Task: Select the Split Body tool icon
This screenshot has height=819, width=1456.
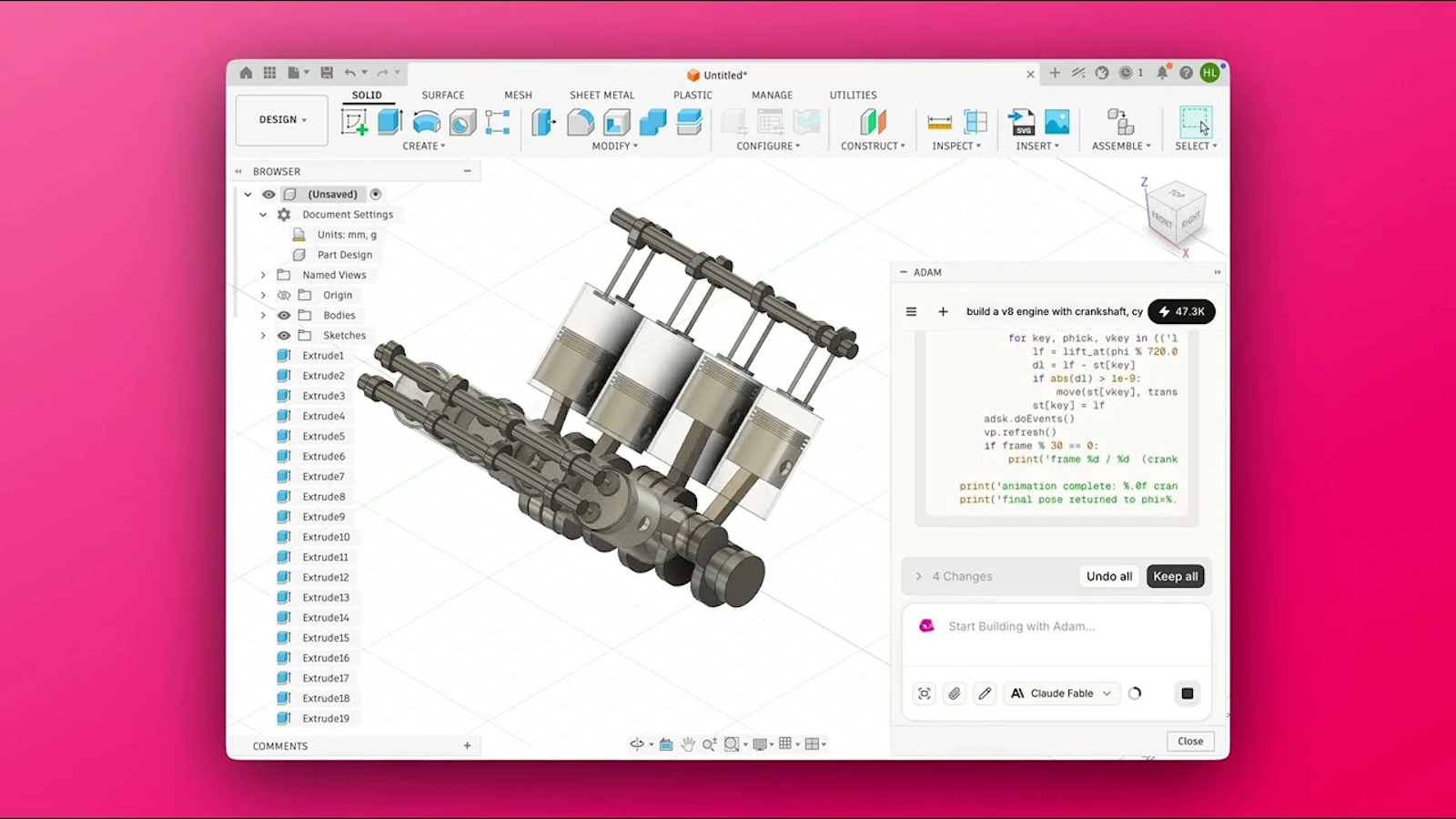Action: pos(689,122)
